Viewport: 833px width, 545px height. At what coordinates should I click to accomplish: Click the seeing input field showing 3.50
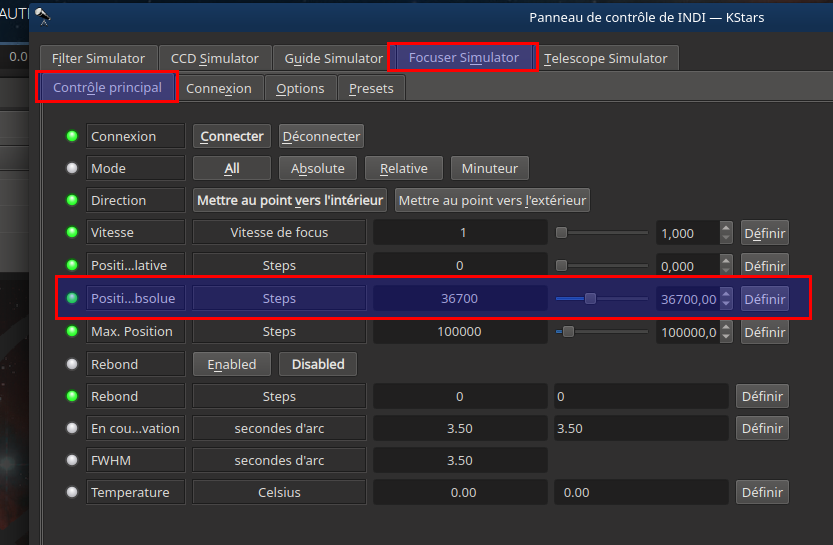tap(641, 428)
